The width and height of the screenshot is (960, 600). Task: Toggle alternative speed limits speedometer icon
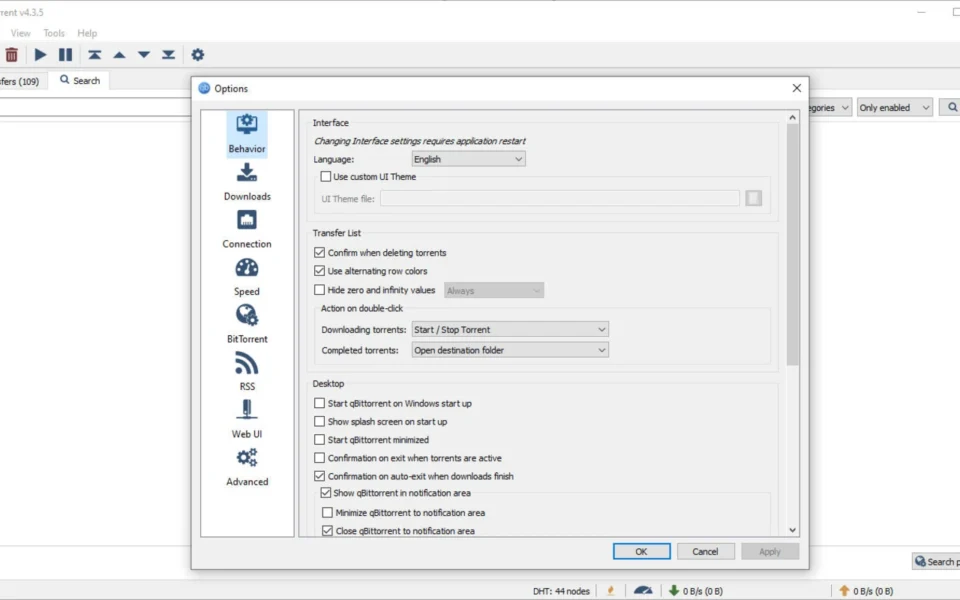point(643,590)
